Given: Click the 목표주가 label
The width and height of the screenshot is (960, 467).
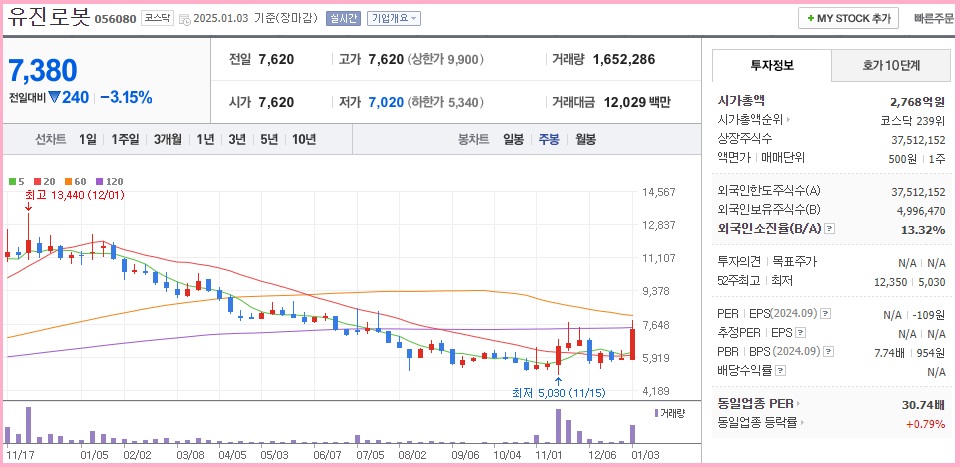Looking at the screenshot, I should [x=795, y=262].
